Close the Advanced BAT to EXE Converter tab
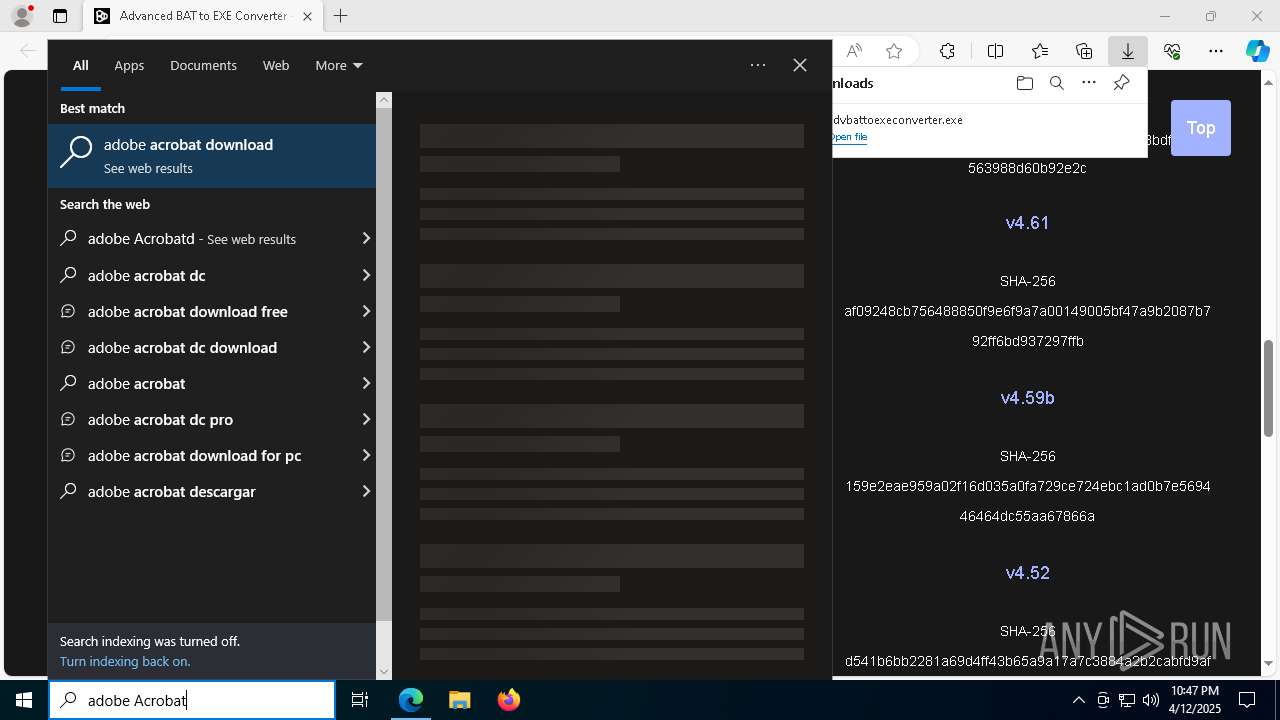Image resolution: width=1280 pixels, height=720 pixels. [x=307, y=16]
